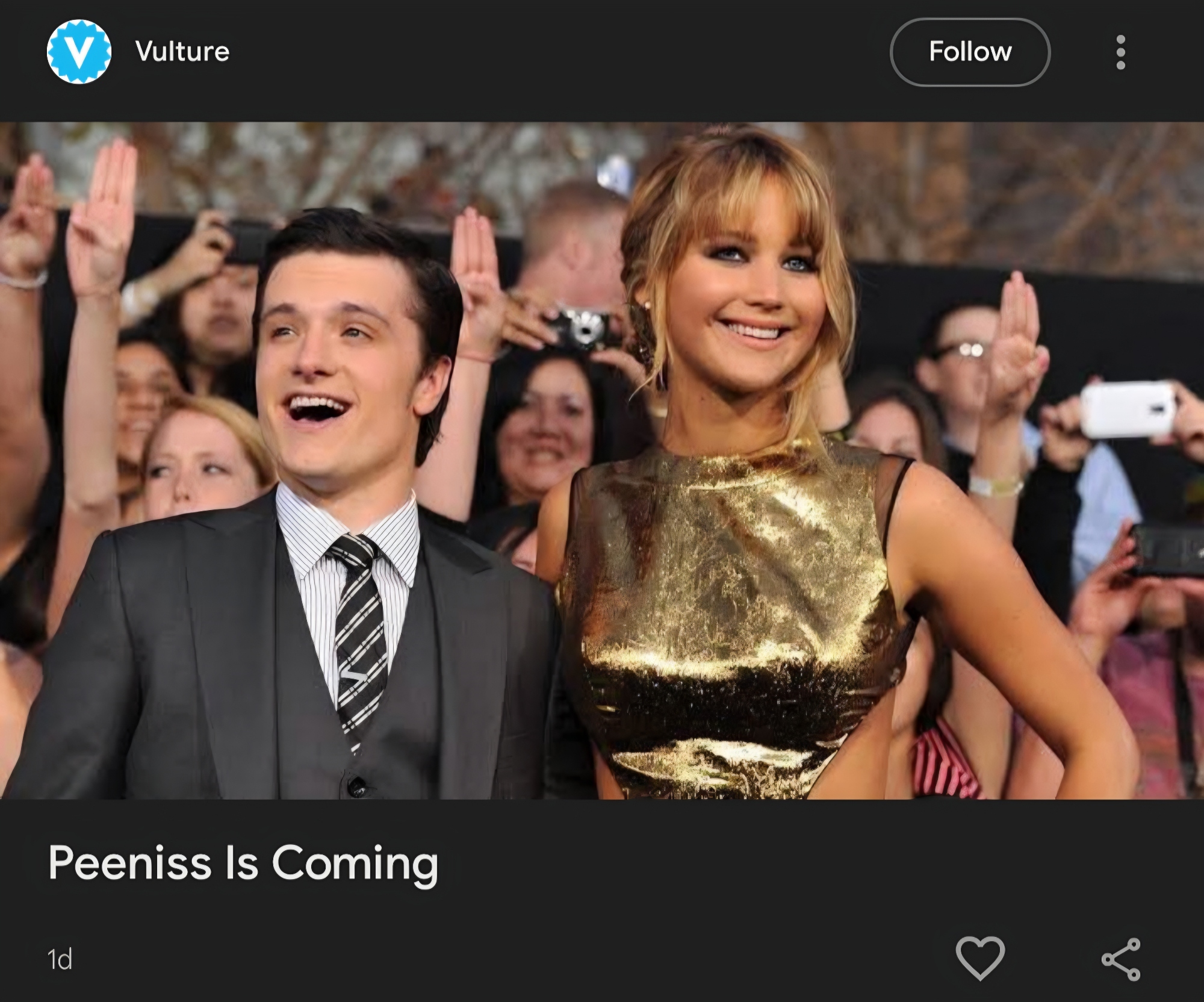Open the three-dot more options menu

(x=1120, y=52)
